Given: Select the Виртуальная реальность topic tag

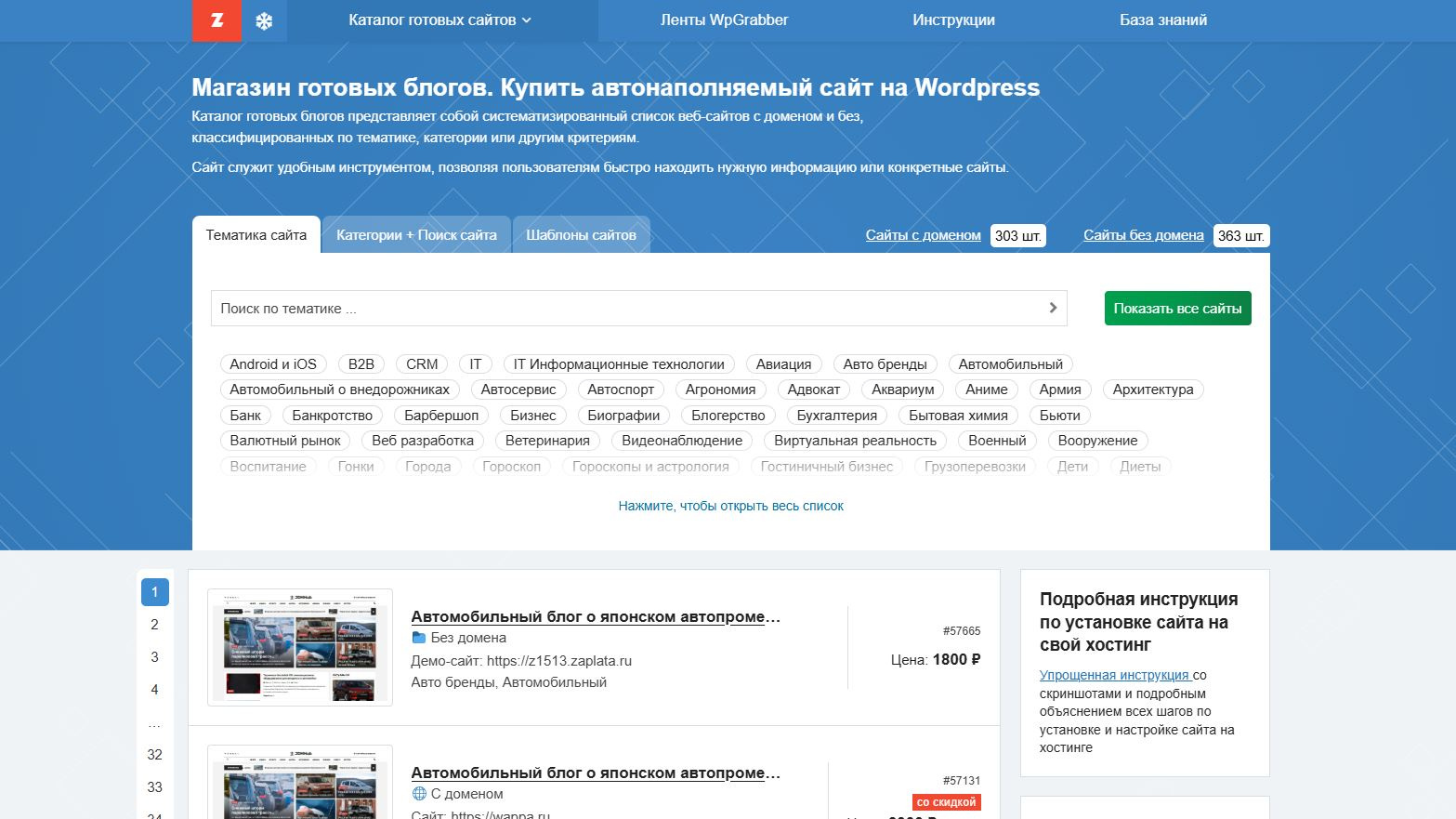Looking at the screenshot, I should point(855,441).
